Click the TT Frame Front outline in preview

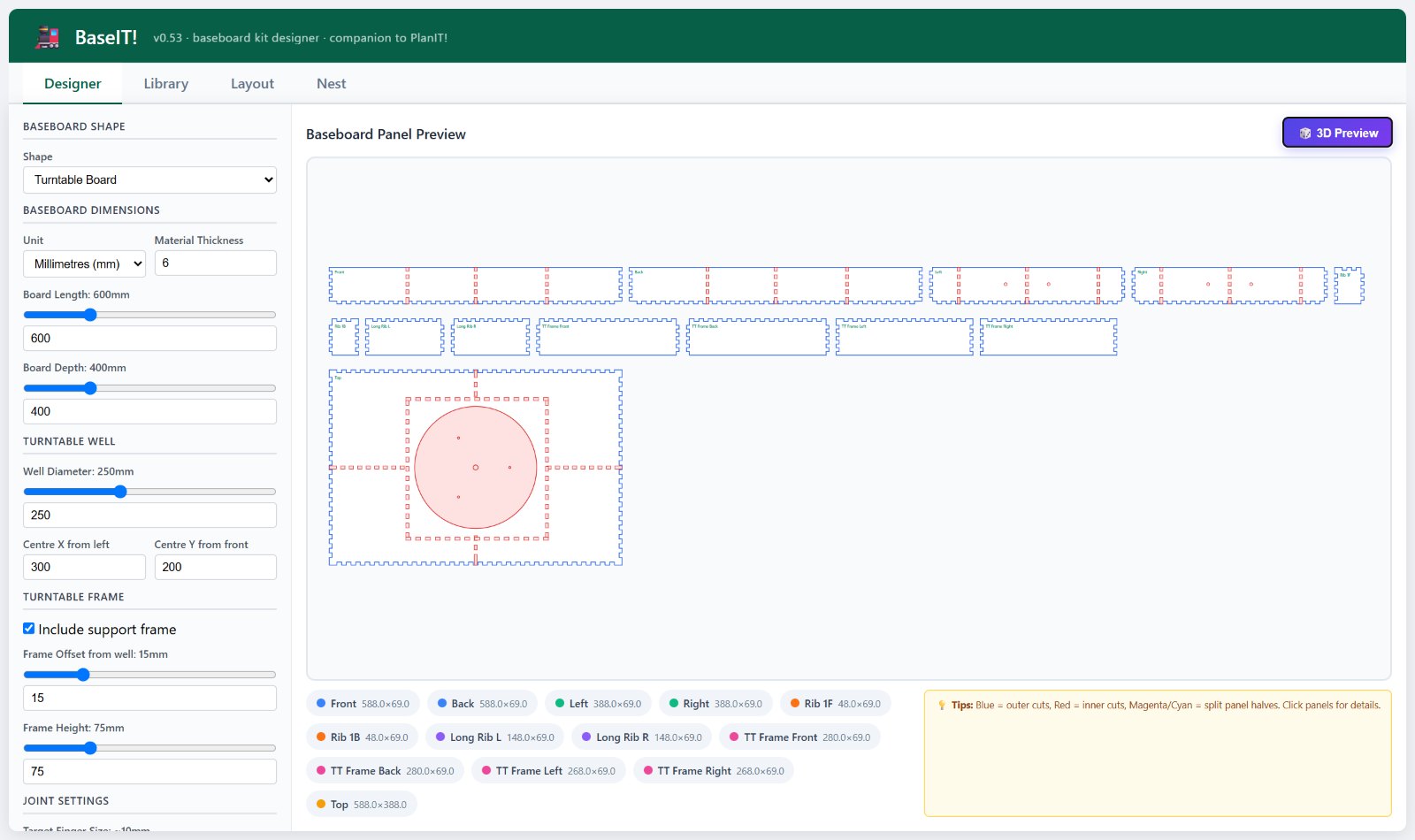[608, 337]
